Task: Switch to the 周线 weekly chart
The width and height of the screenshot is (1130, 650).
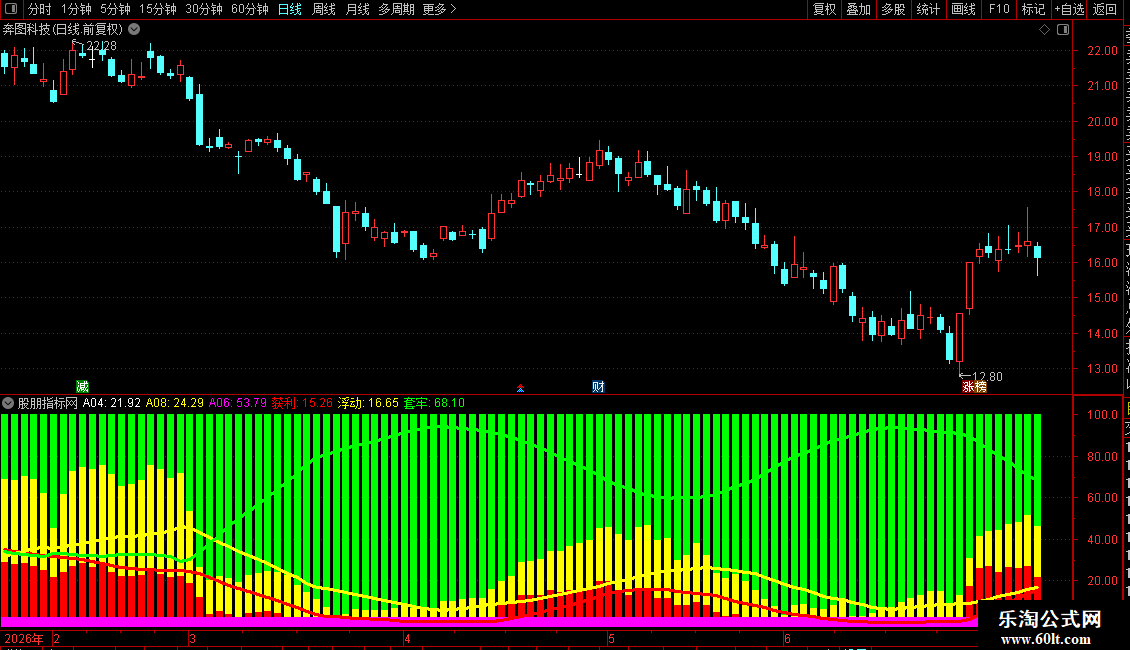Action: [x=324, y=9]
